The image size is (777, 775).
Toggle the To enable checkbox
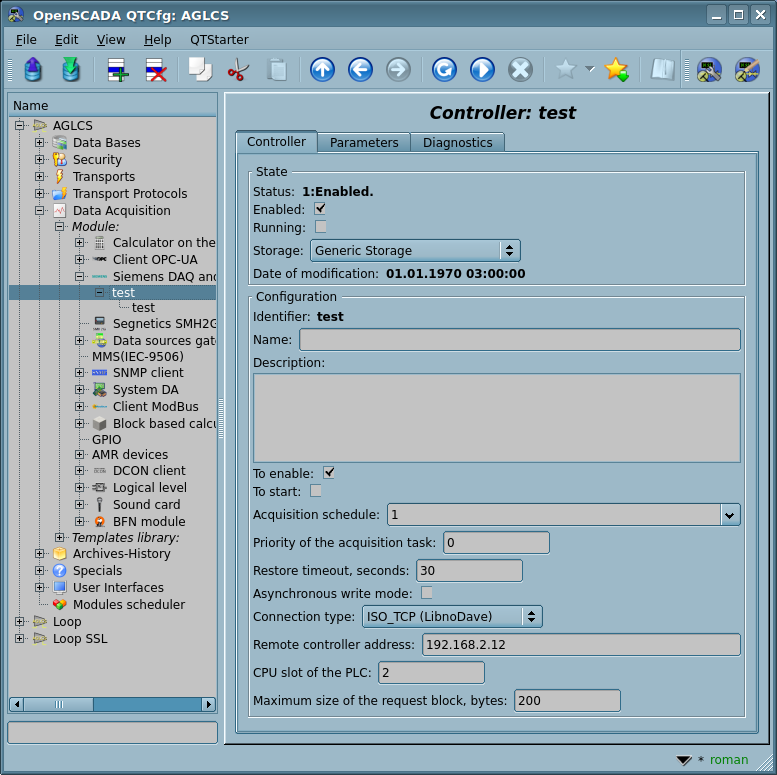click(329, 472)
